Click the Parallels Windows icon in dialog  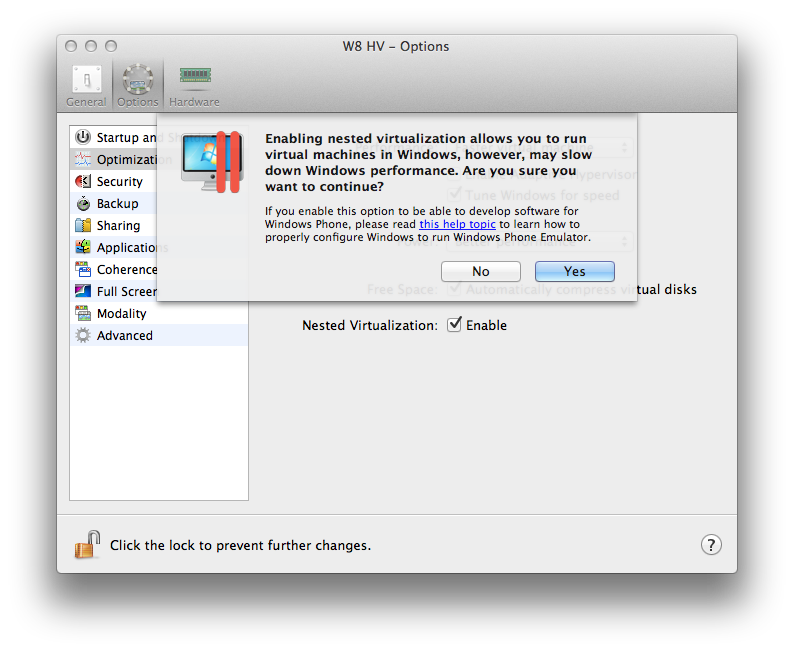coord(212,162)
